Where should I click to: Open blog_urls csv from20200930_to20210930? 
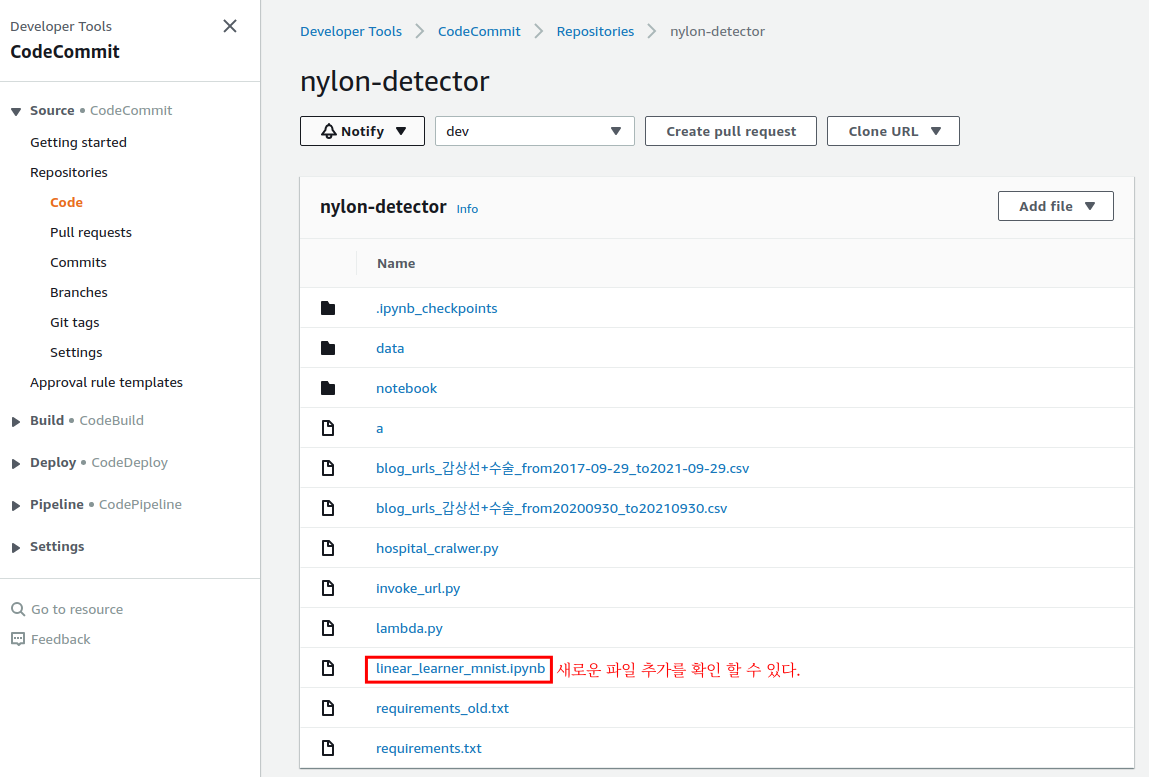(552, 508)
